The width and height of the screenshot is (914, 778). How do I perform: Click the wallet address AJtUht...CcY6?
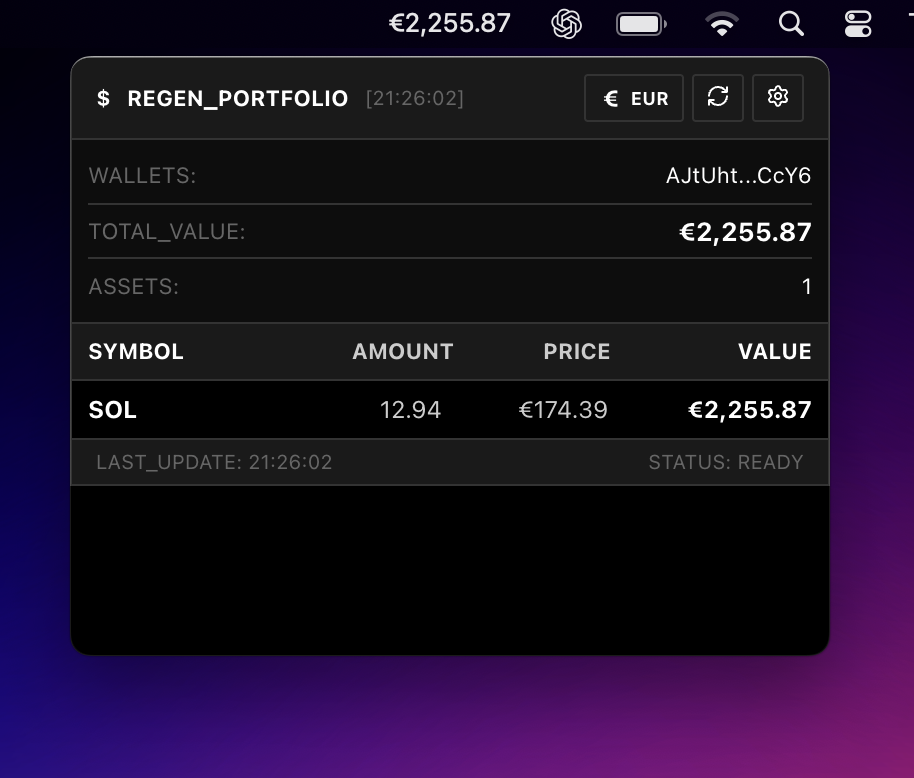(x=738, y=176)
